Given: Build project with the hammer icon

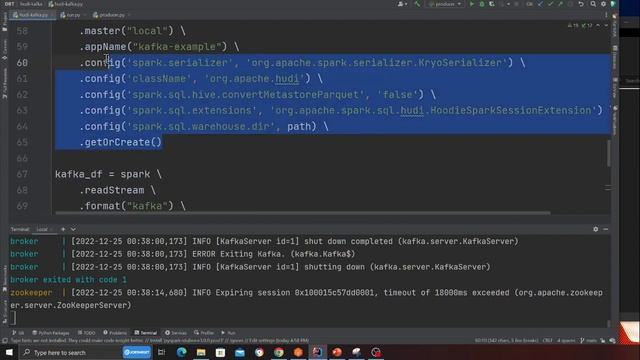Looking at the screenshot, I should tap(417, 4).
